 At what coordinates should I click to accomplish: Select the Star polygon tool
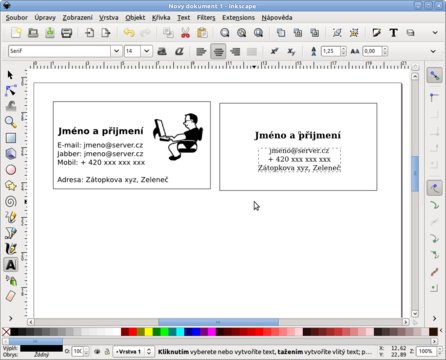point(11,186)
